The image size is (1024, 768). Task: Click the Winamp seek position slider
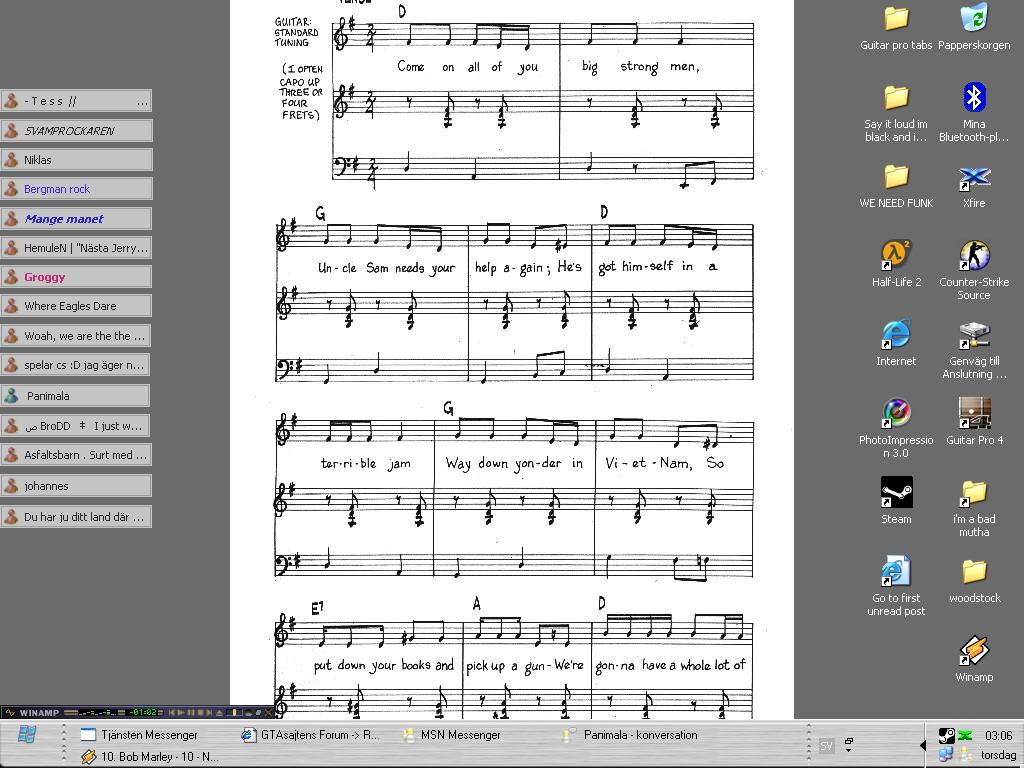234,712
